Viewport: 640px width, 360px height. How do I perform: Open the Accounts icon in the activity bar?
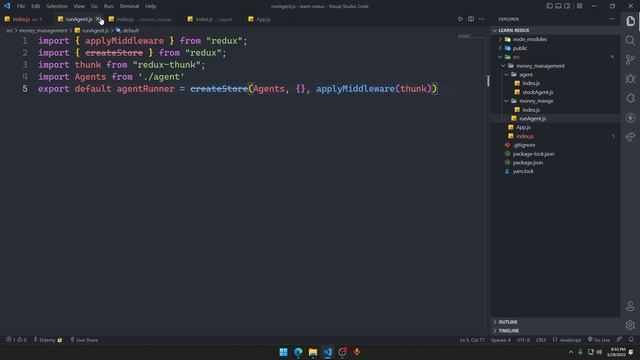[630, 306]
